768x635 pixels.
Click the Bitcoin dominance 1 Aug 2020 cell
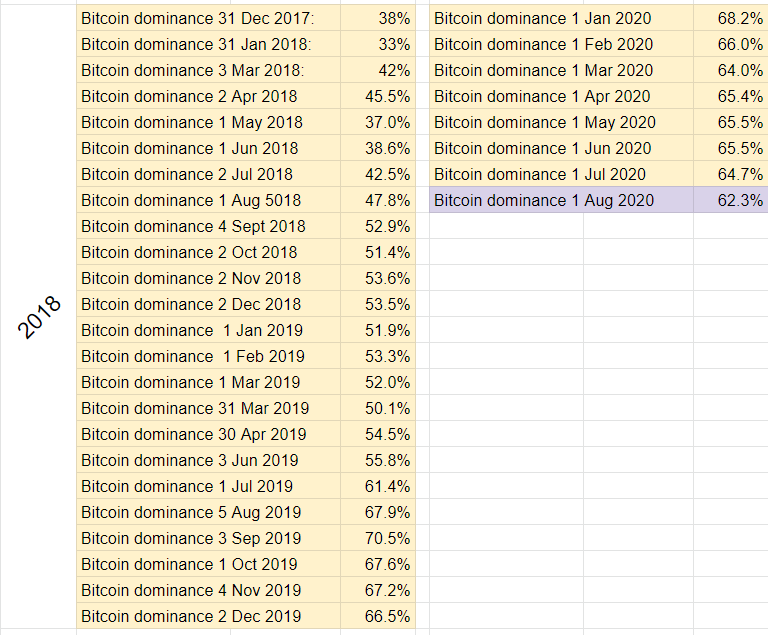click(x=561, y=200)
